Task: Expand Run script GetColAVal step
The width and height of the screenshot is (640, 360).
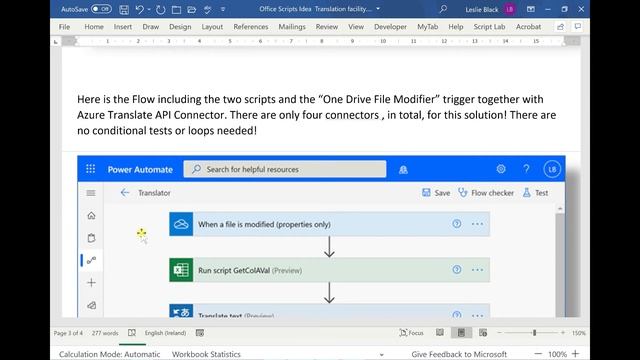Action: (x=330, y=270)
